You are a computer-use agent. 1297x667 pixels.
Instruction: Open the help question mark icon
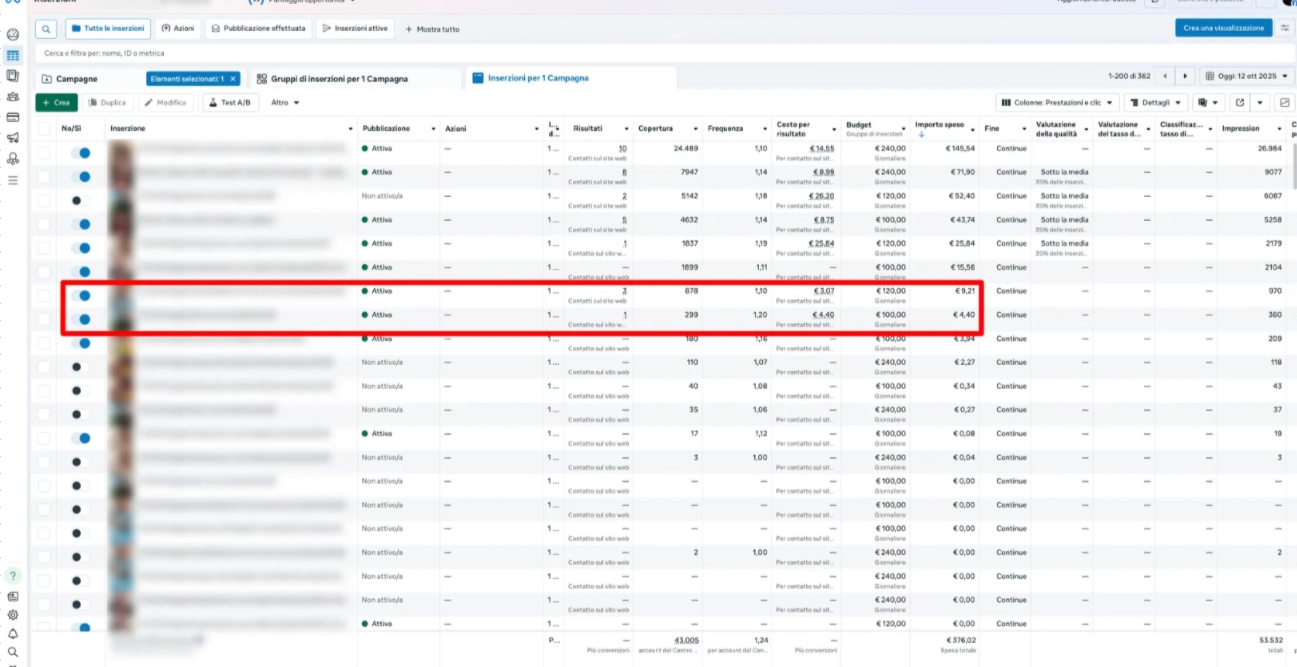[x=12, y=575]
